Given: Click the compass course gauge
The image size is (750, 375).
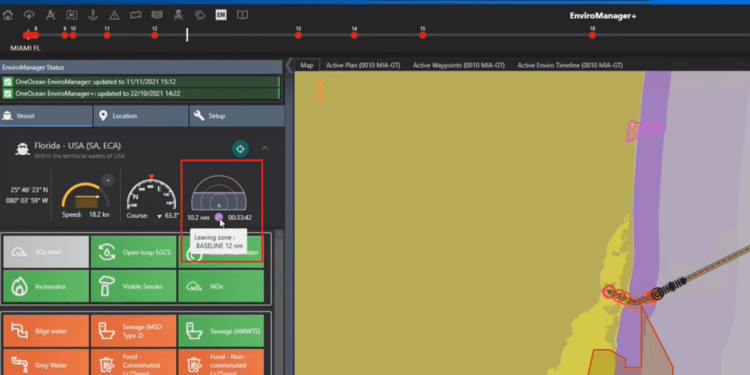Looking at the screenshot, I should coord(151,192).
